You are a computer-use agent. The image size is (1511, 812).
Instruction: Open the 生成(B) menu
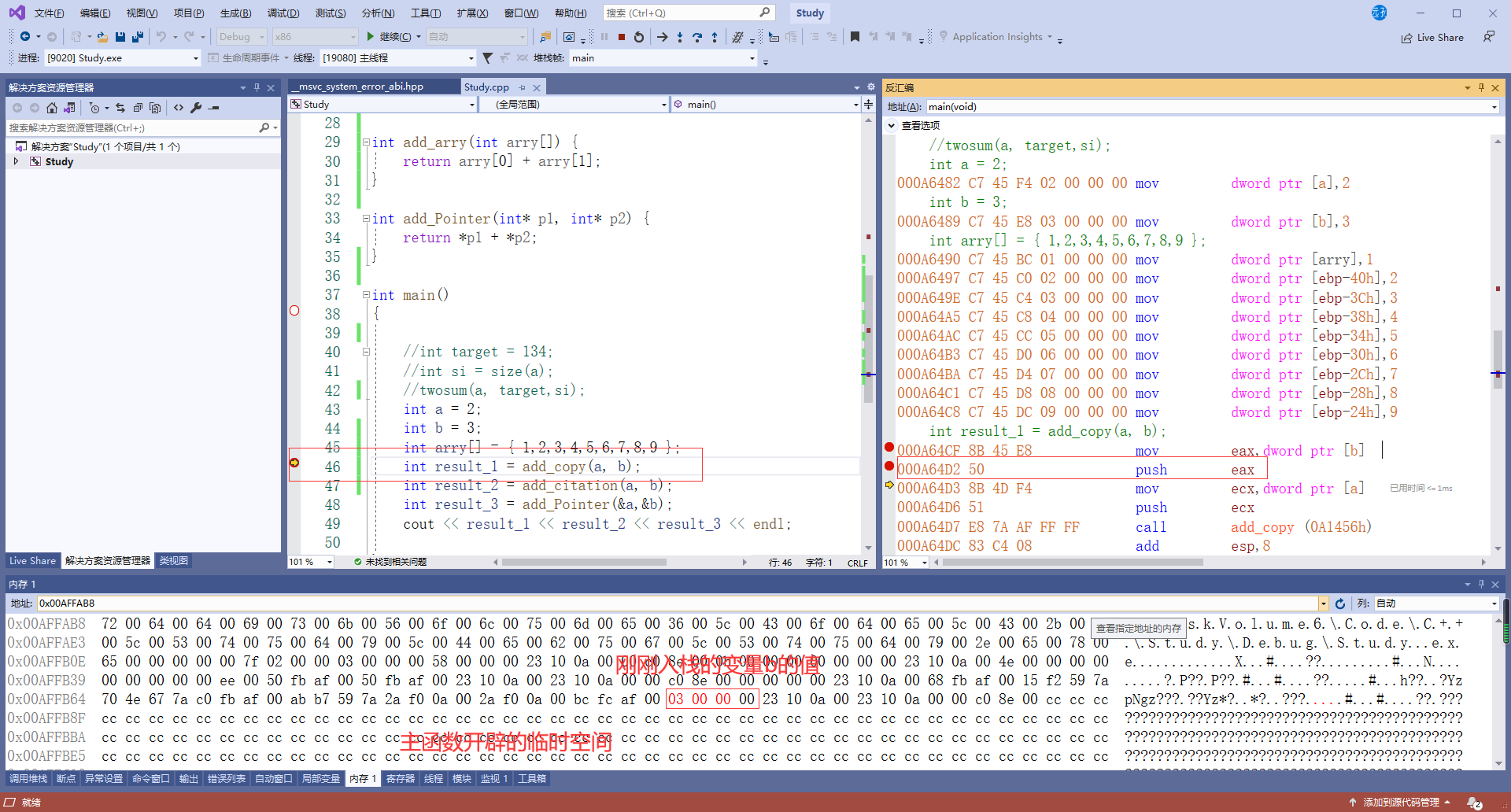pyautogui.click(x=236, y=13)
